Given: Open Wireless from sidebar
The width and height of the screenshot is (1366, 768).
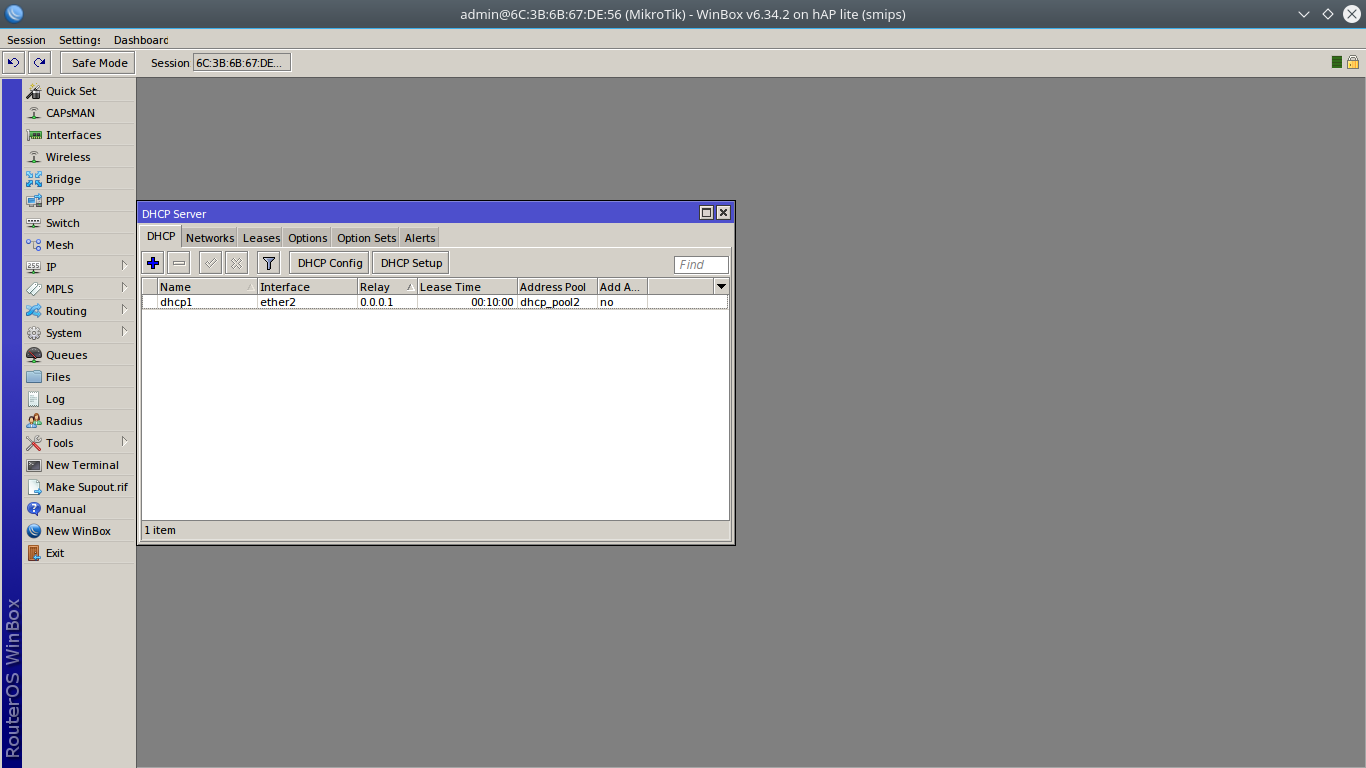Looking at the screenshot, I should (x=79, y=157).
